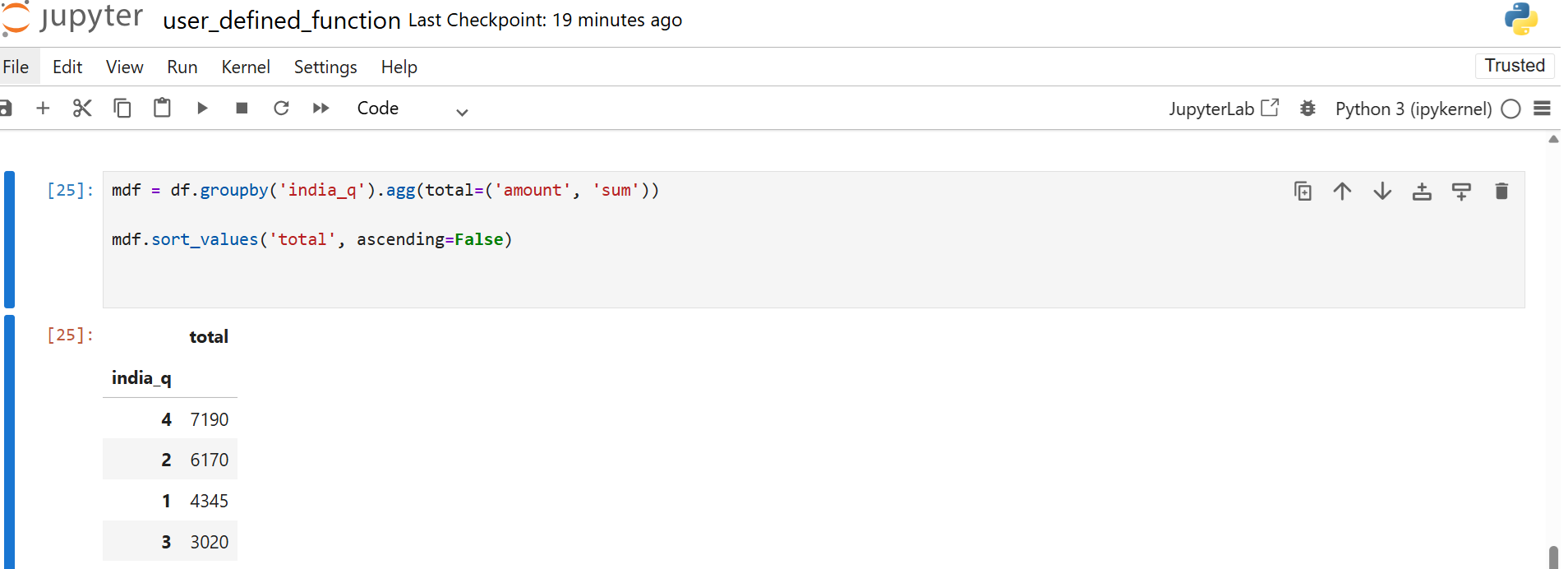Copy the selected cell via toolbar
This screenshot has width=1568, height=569.
pyautogui.click(x=122, y=109)
